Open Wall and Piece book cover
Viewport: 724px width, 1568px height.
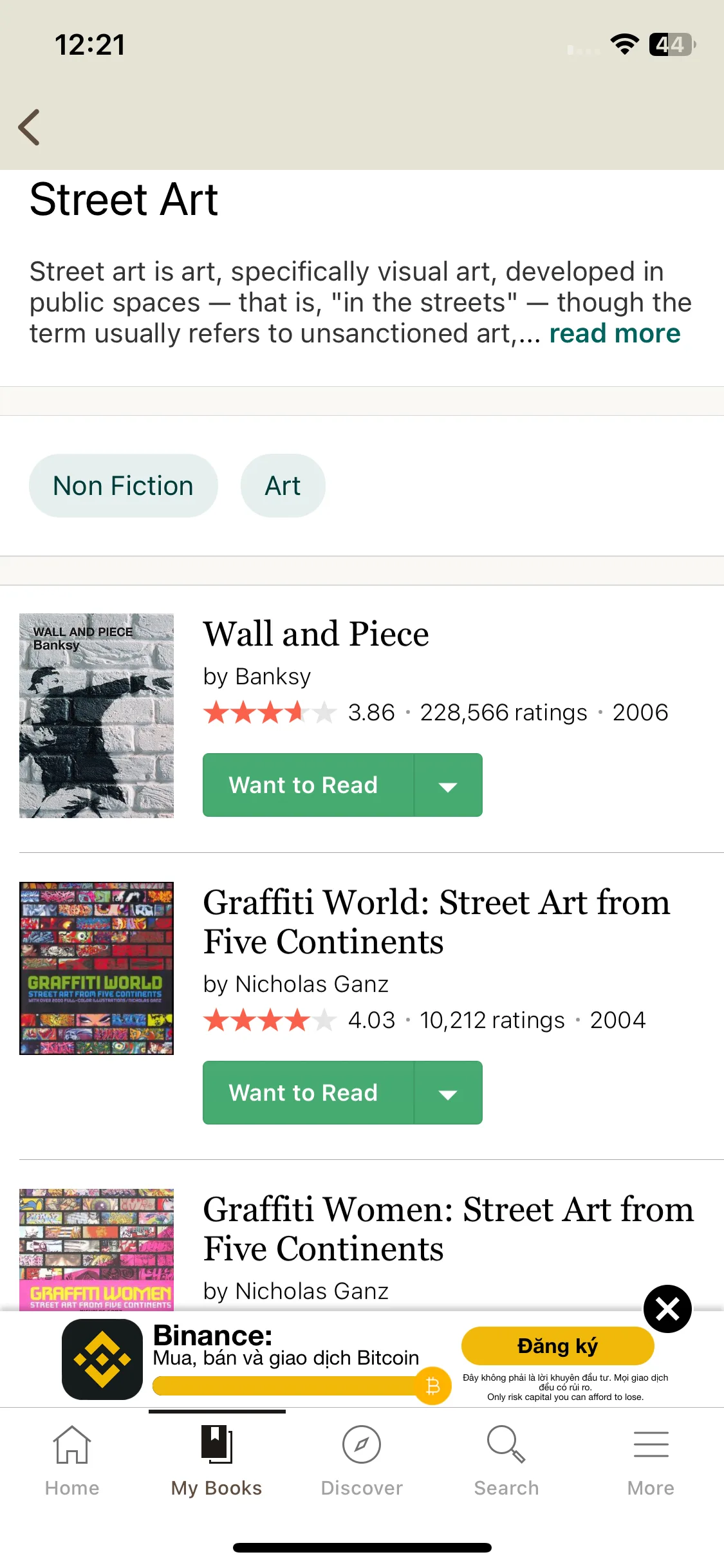[97, 716]
